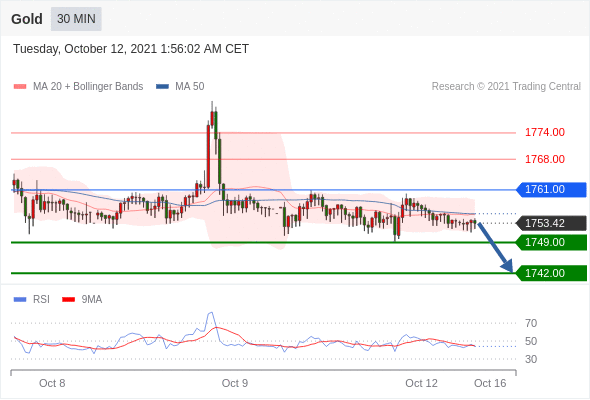Click the Oct 12 date axis label

pos(421,383)
